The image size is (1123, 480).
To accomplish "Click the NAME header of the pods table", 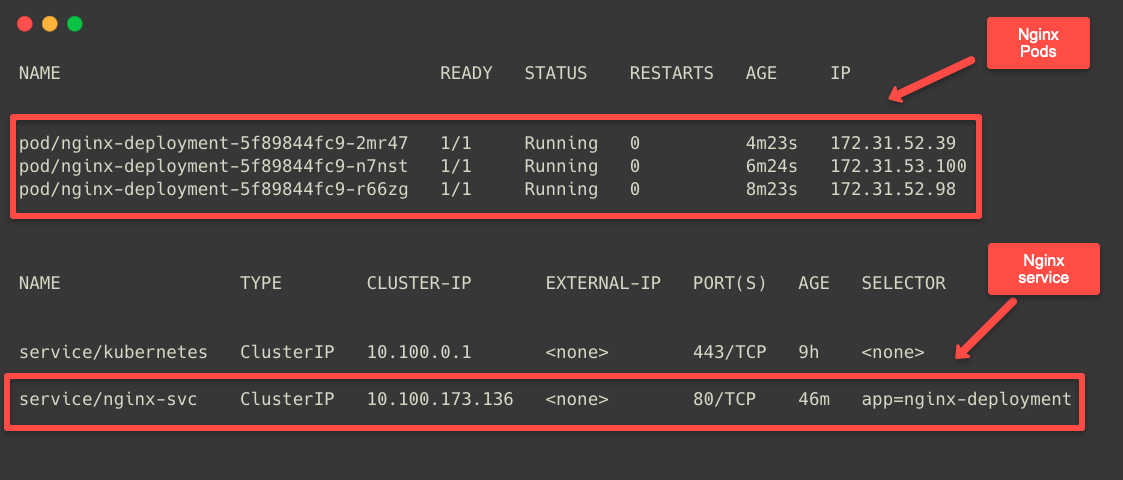I will tap(39, 73).
